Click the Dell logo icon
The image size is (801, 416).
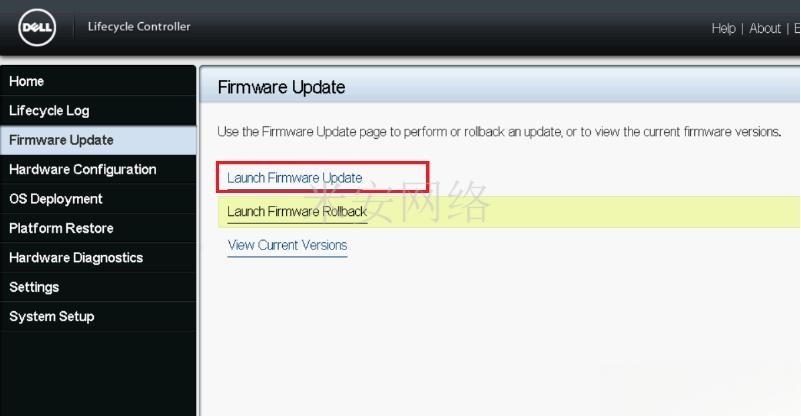coord(37,28)
